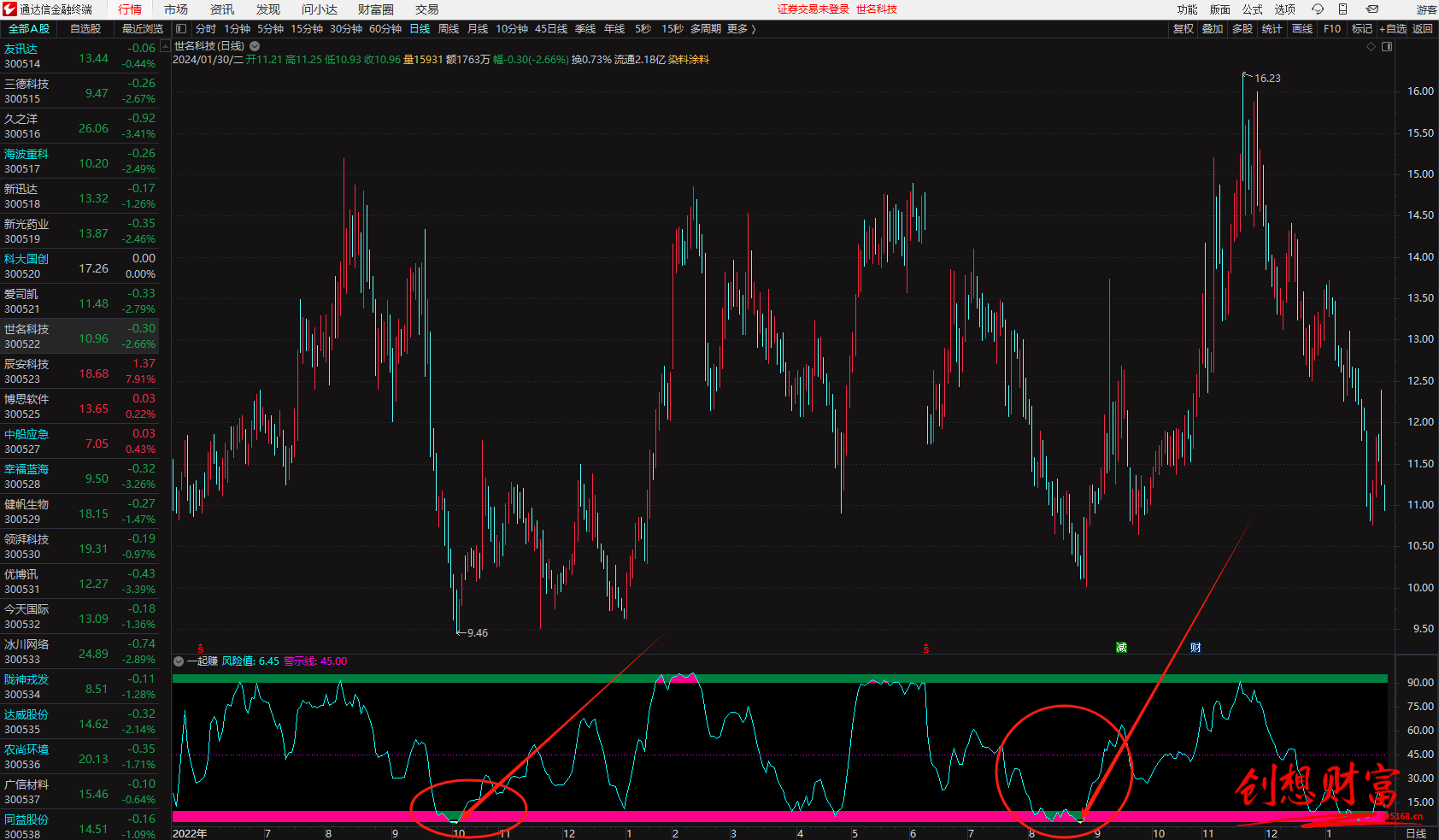Click the green 减 marker on timeline

1121,648
